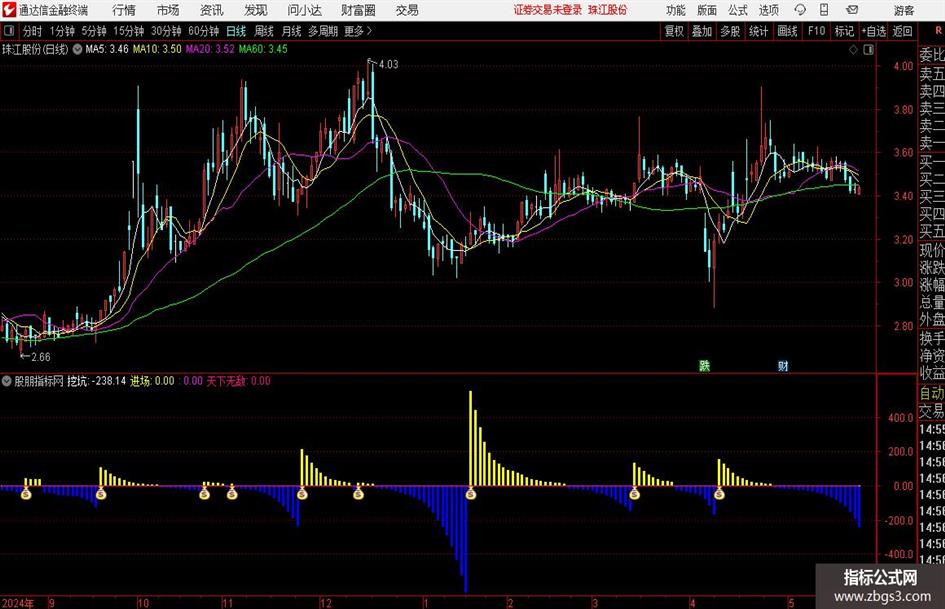Click the 标记 mark button

coord(844,31)
